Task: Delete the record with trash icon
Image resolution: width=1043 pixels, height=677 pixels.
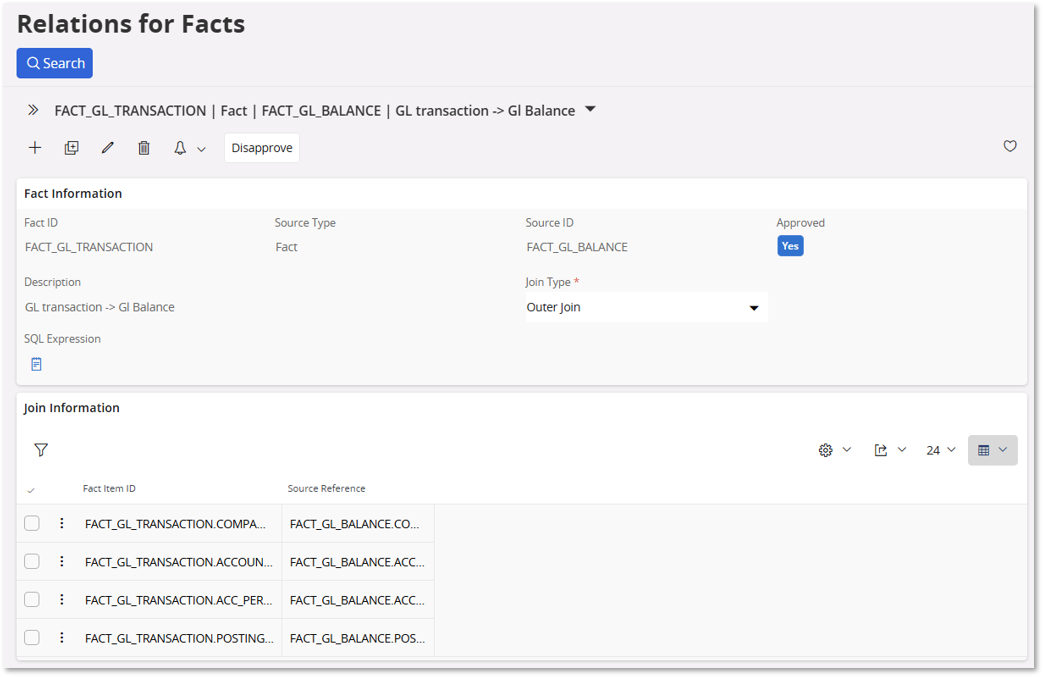Action: (144, 148)
